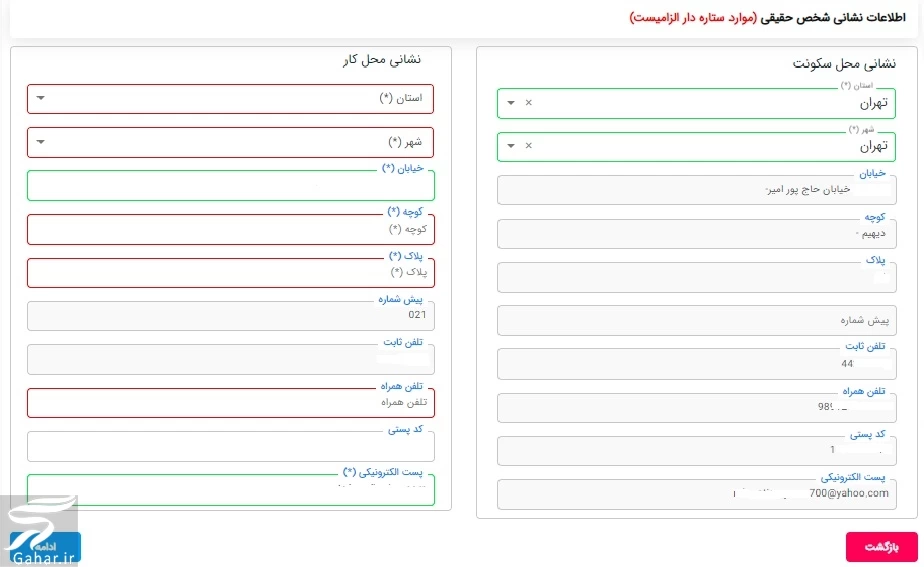Image resolution: width=924 pixels, height=567 pixels.
Task: Click the نشانی محل کار heading
Action: (x=382, y=60)
